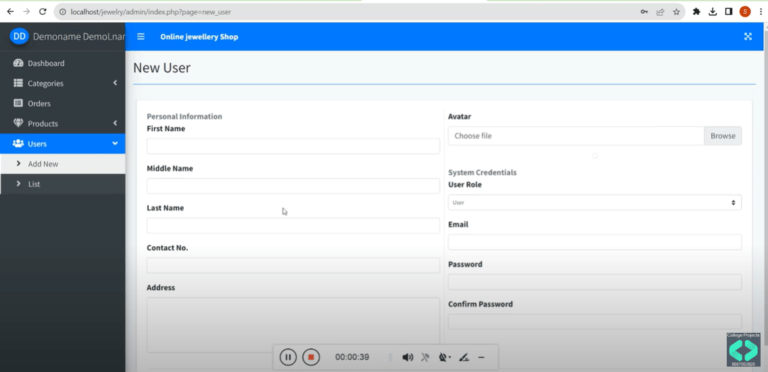This screenshot has height=372, width=768.
Task: Go forward in browser
Action: (x=26, y=12)
